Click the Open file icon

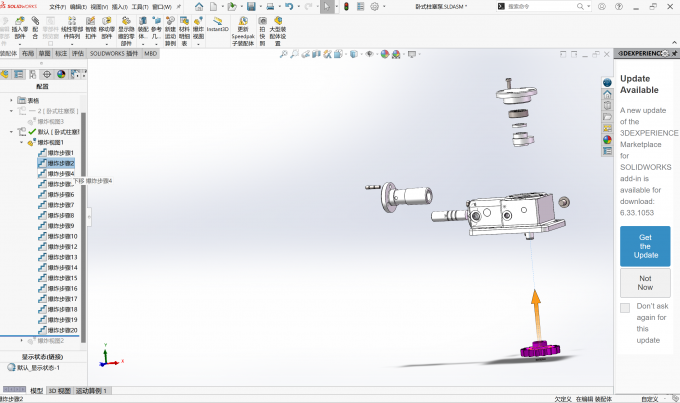tap(232, 7)
